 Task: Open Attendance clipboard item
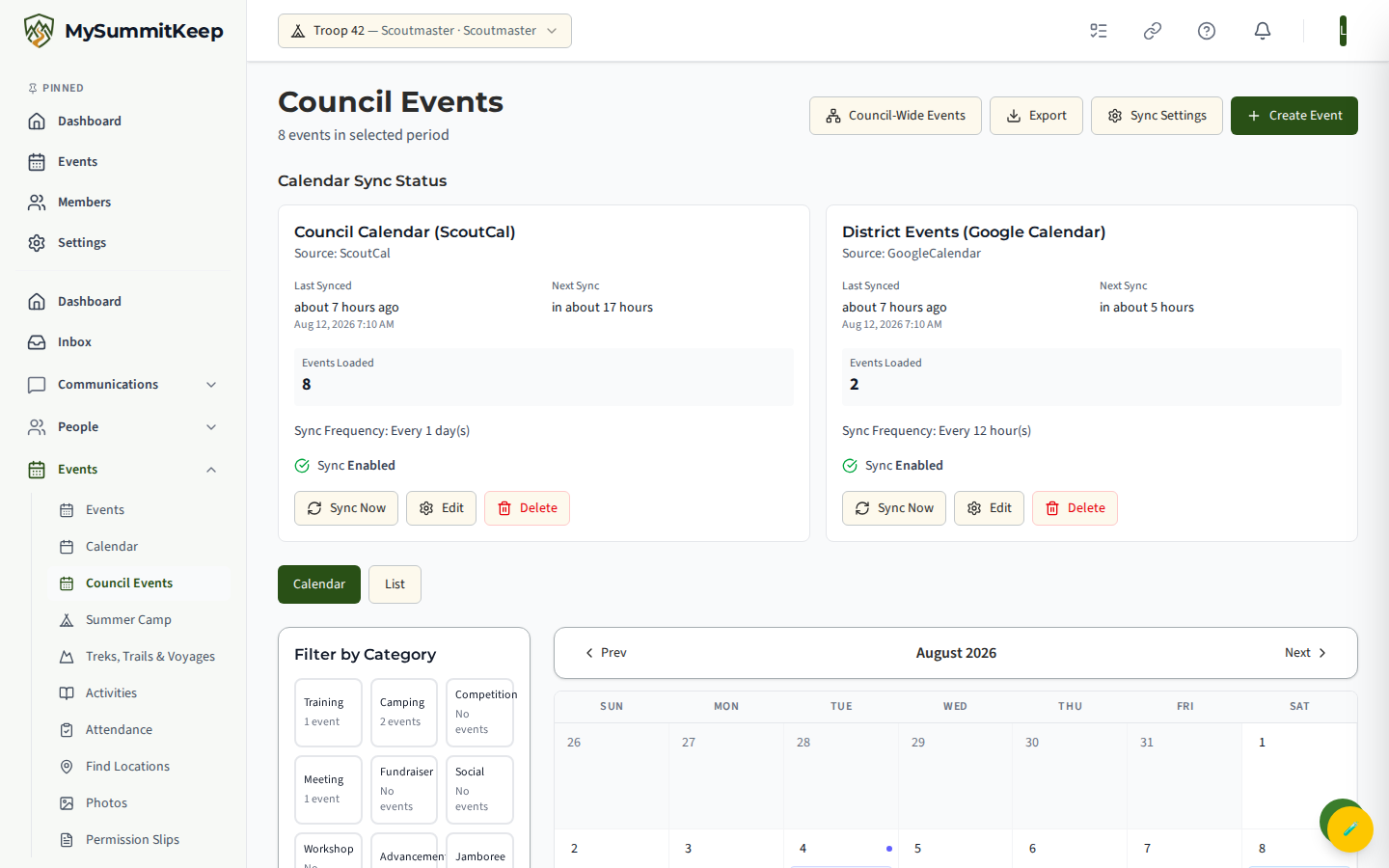coord(139,730)
